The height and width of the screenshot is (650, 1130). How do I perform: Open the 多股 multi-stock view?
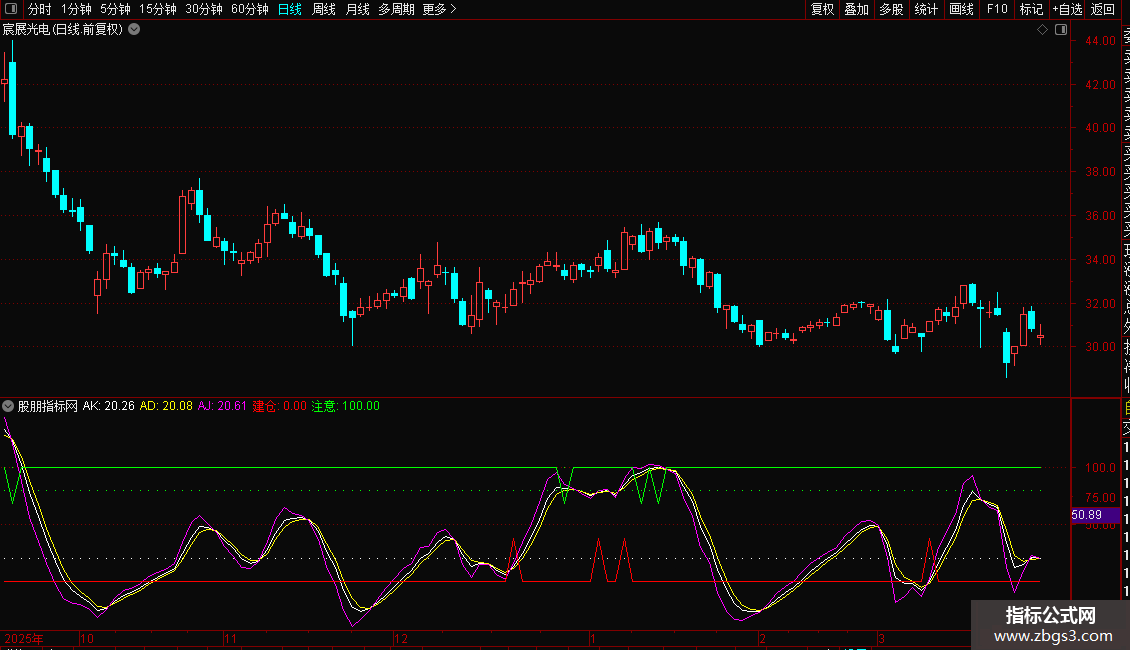coord(891,9)
